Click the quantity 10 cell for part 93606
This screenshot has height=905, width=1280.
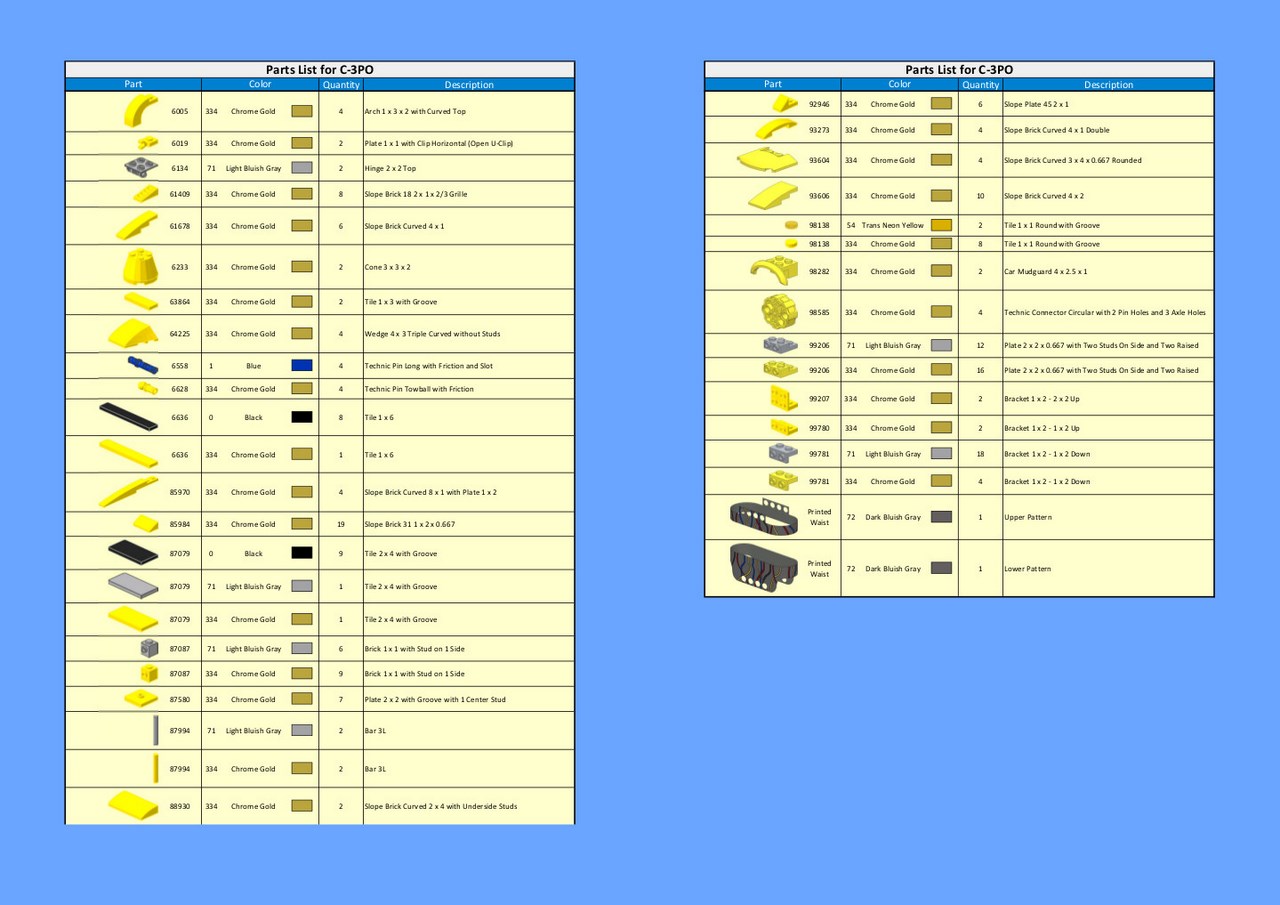[980, 196]
